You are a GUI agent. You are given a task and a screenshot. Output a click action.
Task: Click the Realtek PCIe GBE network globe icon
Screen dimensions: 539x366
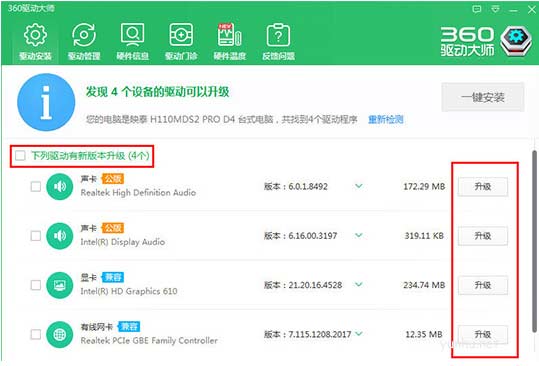click(x=60, y=334)
